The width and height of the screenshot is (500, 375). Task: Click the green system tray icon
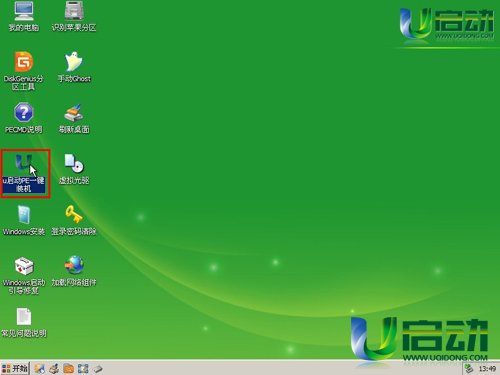[469, 369]
